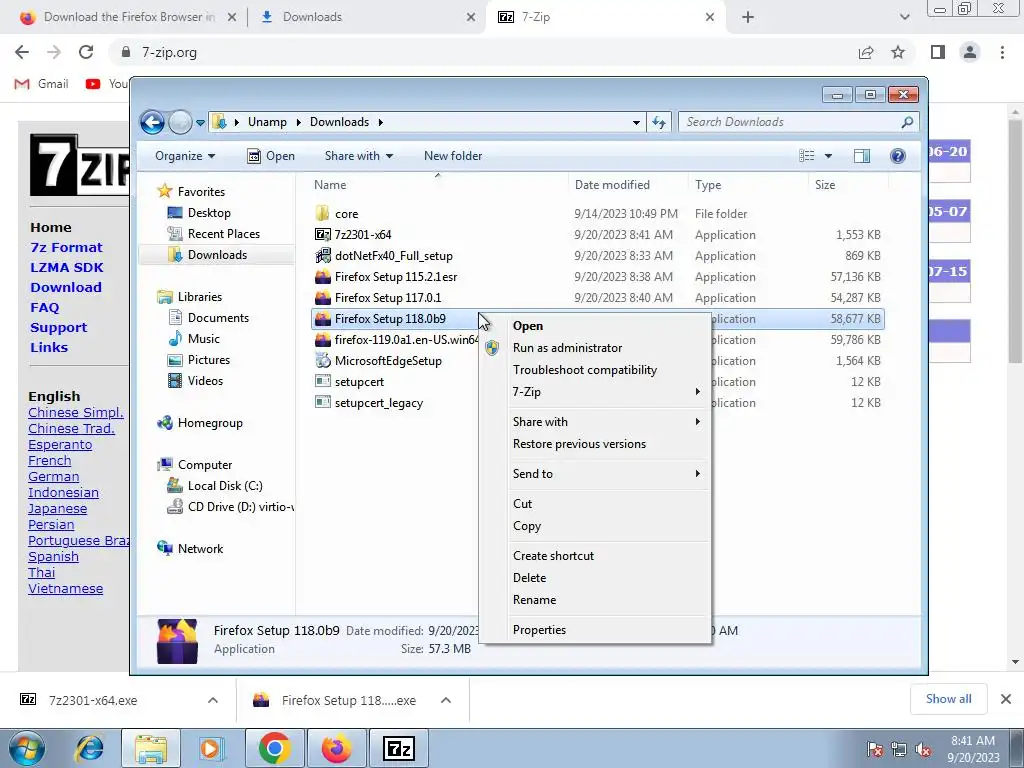Select the 7z2301-x64 application icon

(x=323, y=234)
